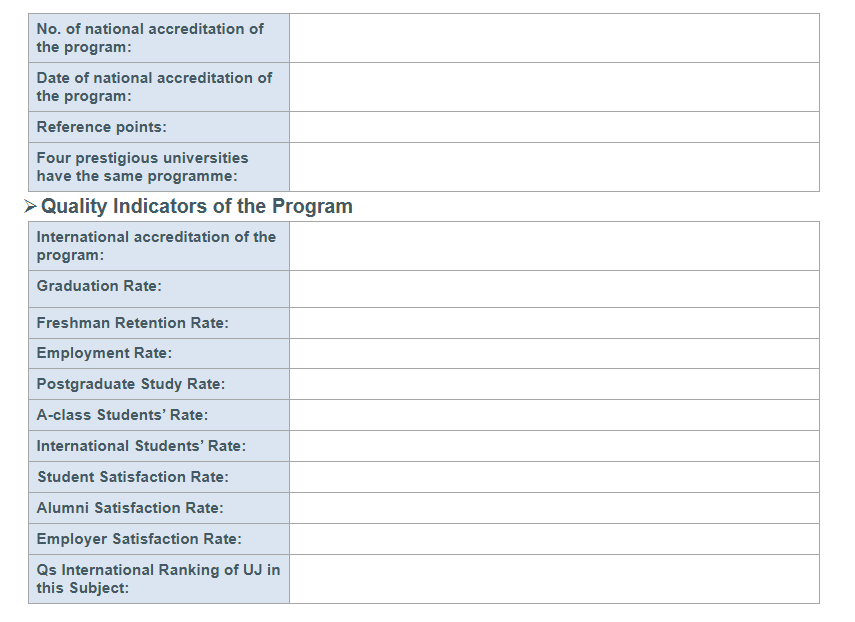The image size is (855, 622).
Task: Click empty field for International accreditation of program
Action: 554,246
